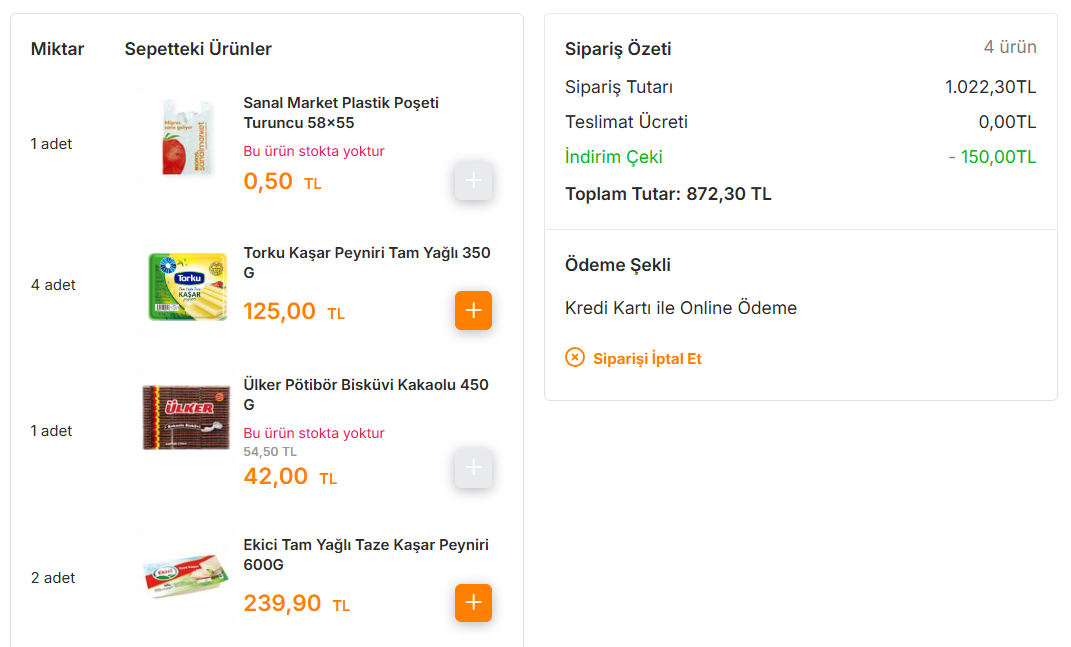Open Torku Kaşar Peyniri Tam Yağlı title
The width and height of the screenshot is (1071, 647).
[x=367, y=262]
